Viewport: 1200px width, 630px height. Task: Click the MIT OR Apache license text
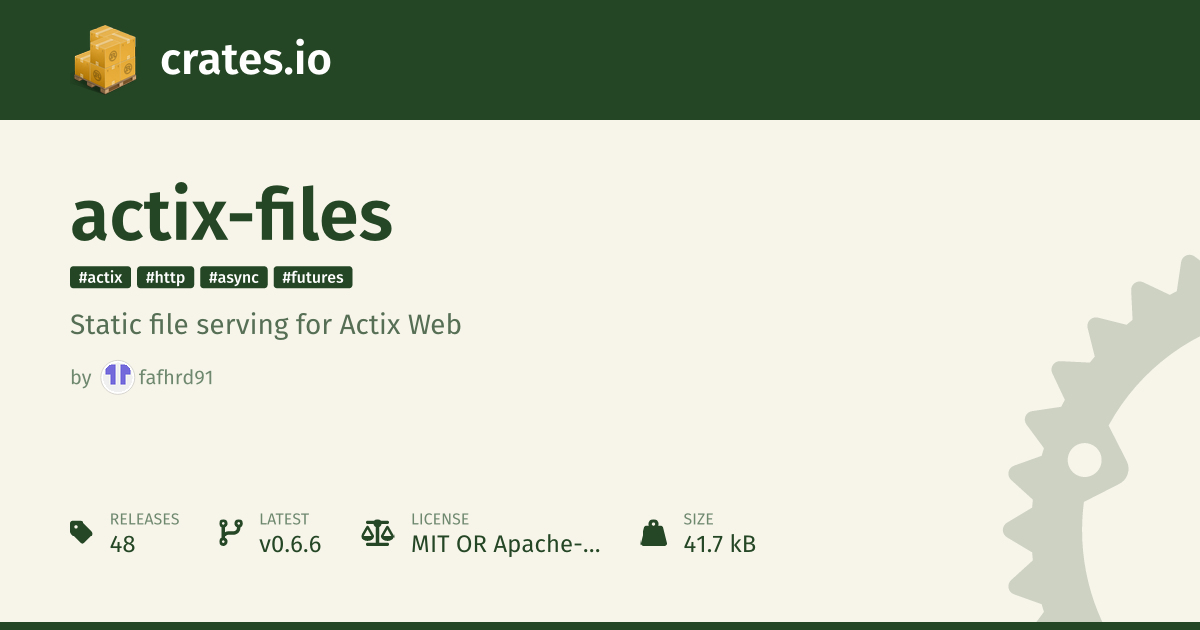click(x=506, y=545)
